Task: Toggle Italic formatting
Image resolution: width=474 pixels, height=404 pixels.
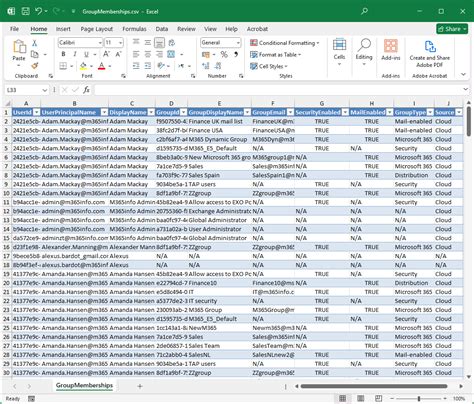Action: pyautogui.click(x=75, y=54)
